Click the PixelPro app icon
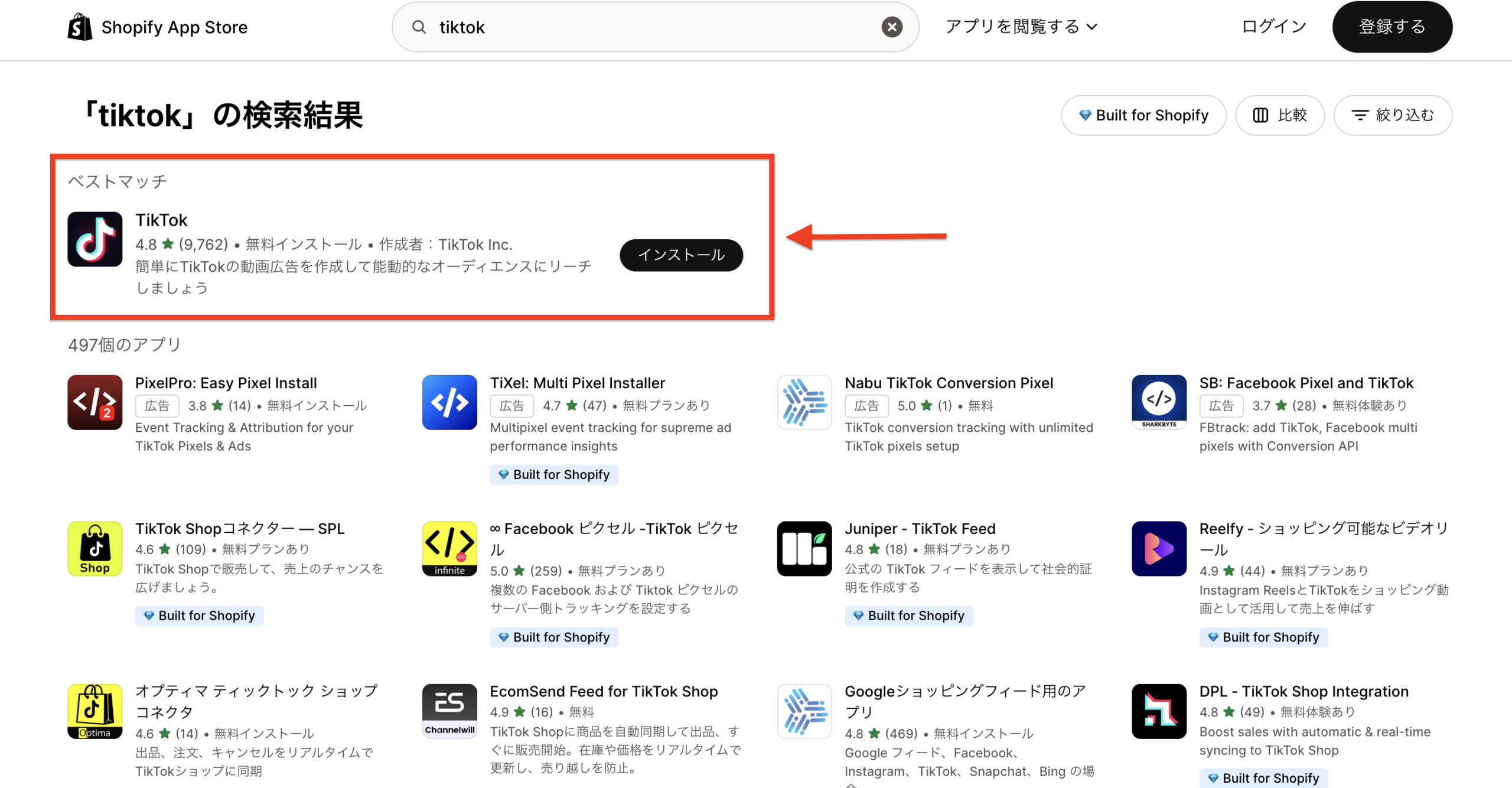 click(x=95, y=402)
